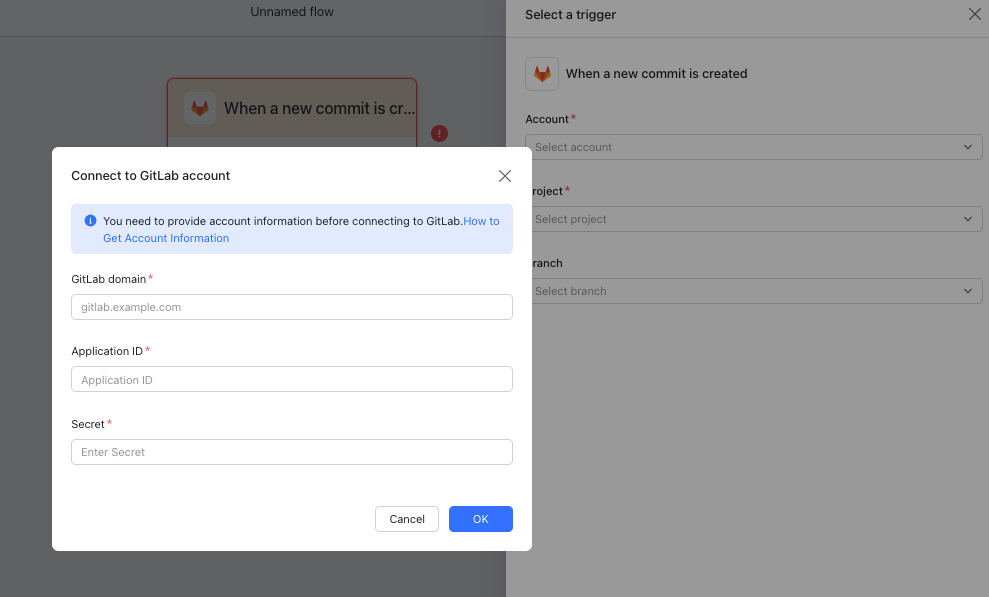This screenshot has height=597, width=989.
Task: Click the Branch field's chevron icon
Action: coord(967,290)
